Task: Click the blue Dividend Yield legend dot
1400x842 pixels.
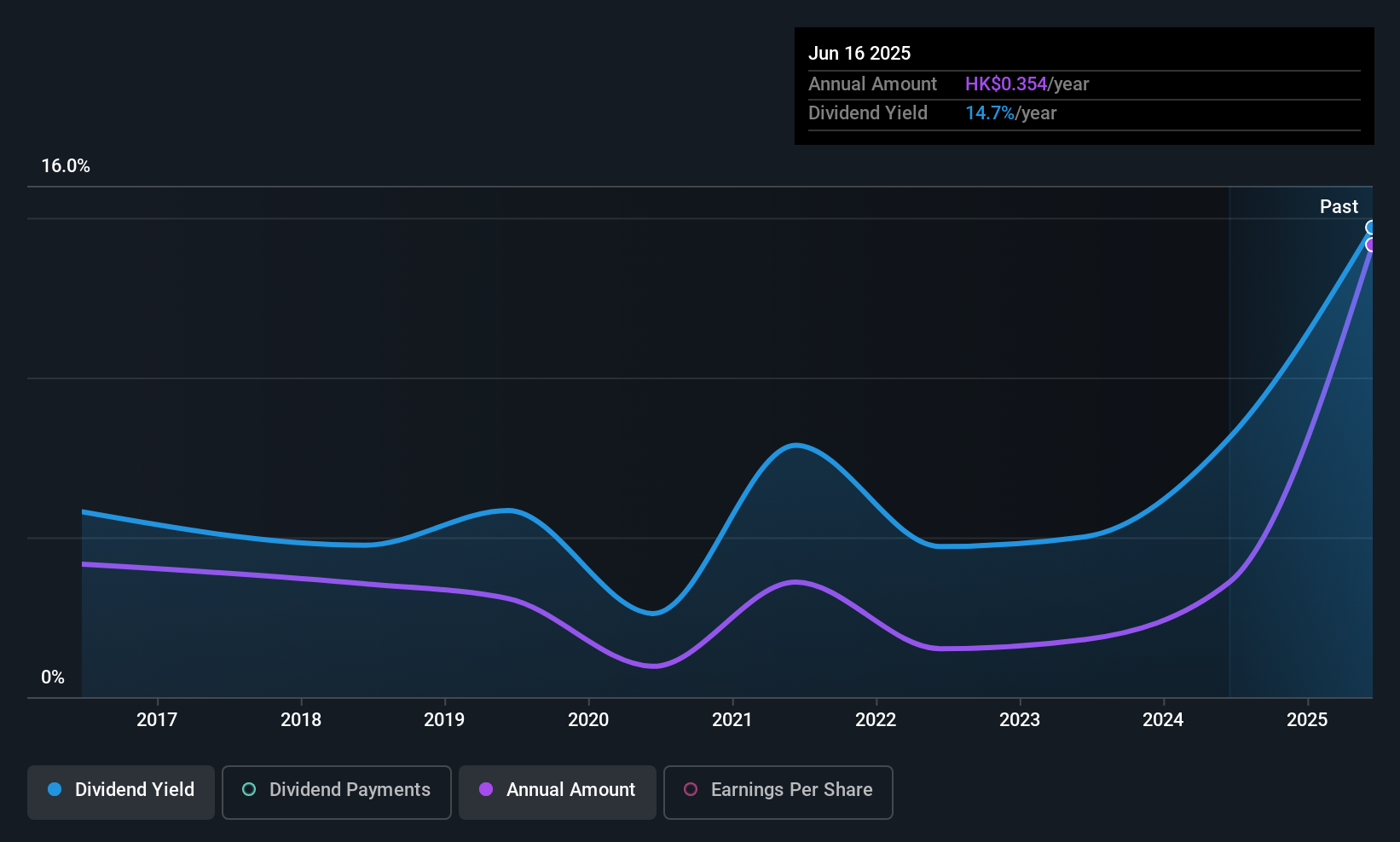Action: tap(54, 790)
